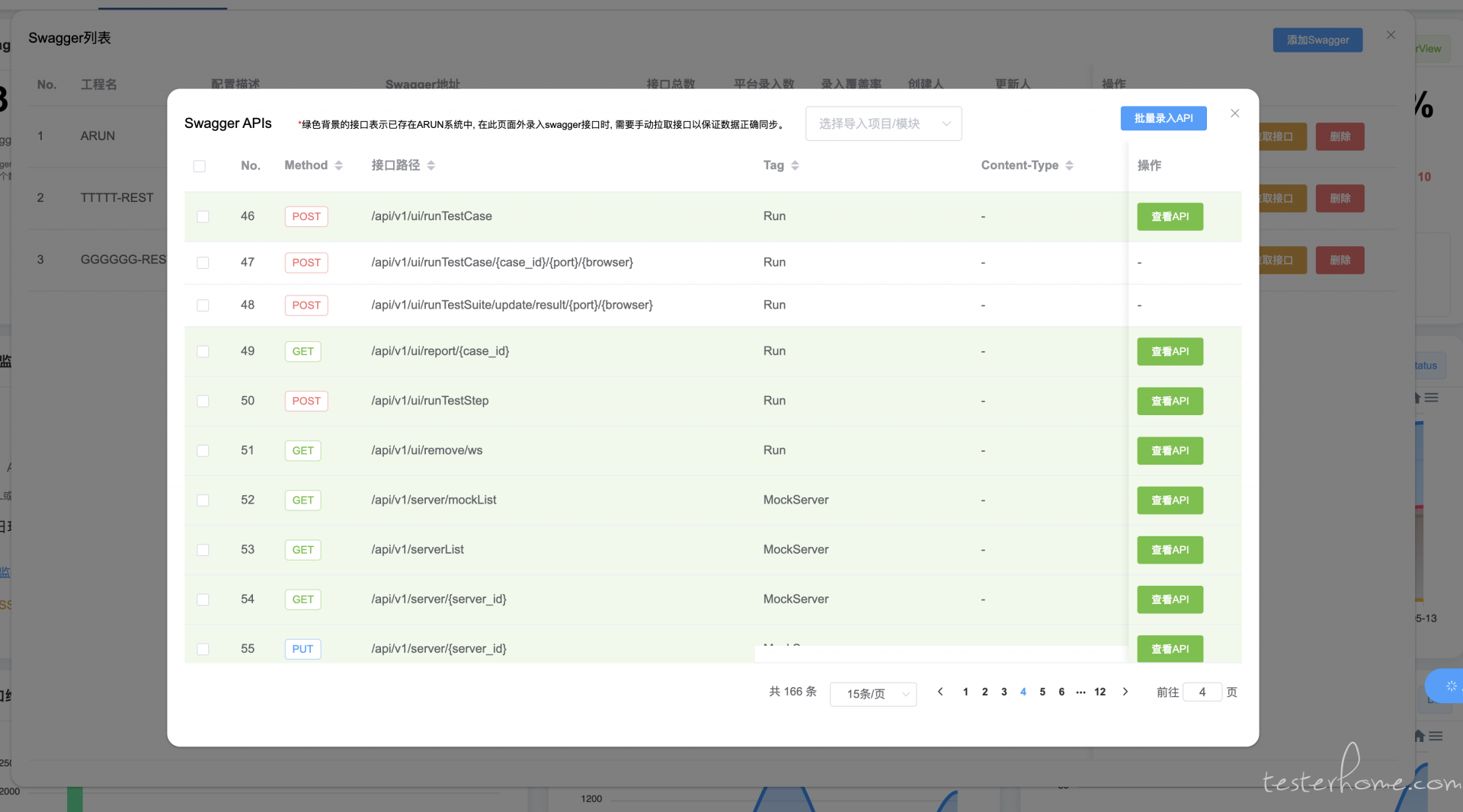
Task: Check the row 55 checkbox
Action: 203,649
